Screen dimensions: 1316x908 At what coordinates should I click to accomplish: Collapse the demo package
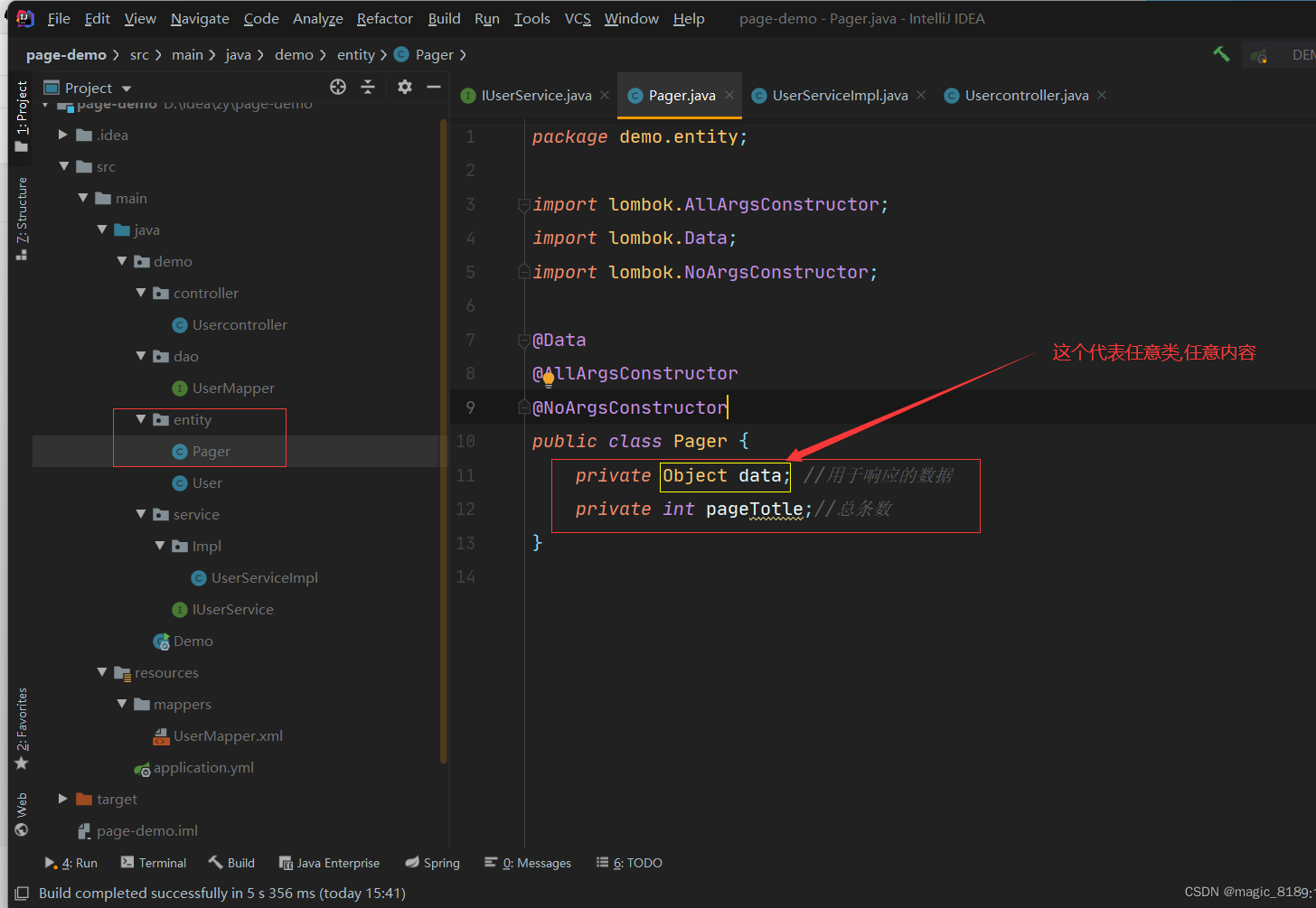click(121, 261)
